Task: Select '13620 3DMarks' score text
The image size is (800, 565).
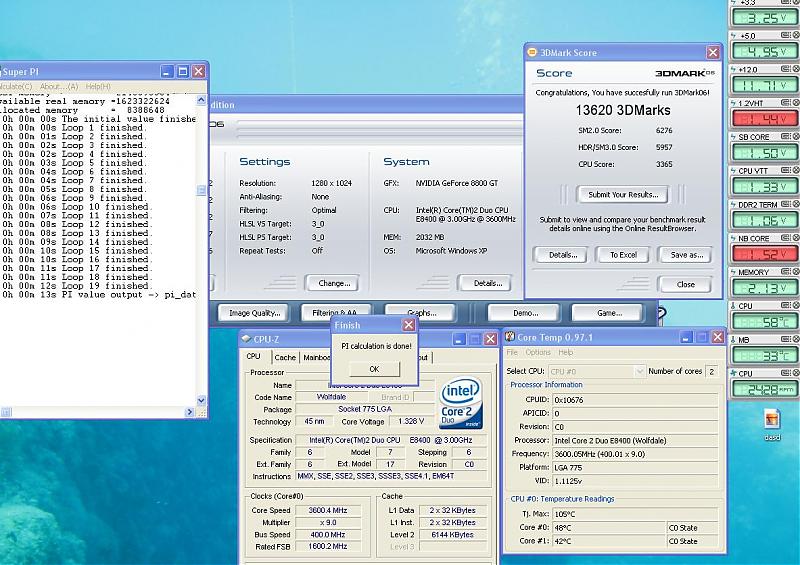Action: pyautogui.click(x=623, y=110)
